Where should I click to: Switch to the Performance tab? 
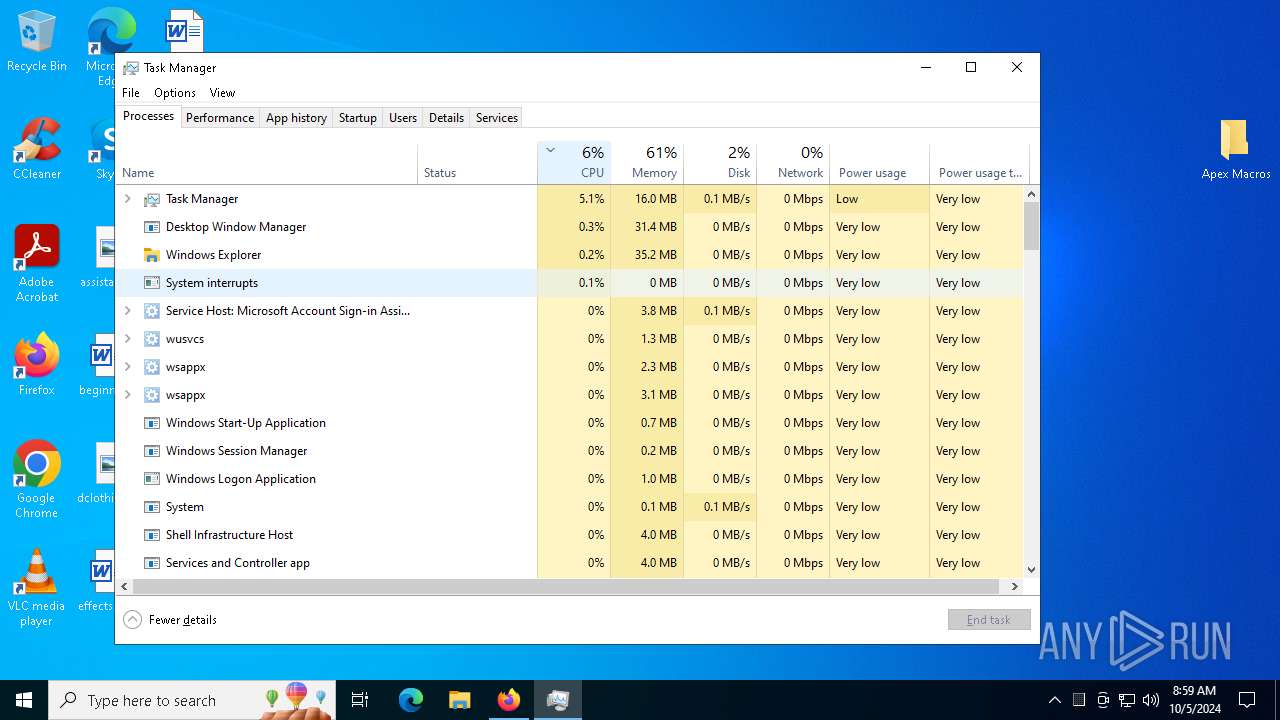coord(220,118)
